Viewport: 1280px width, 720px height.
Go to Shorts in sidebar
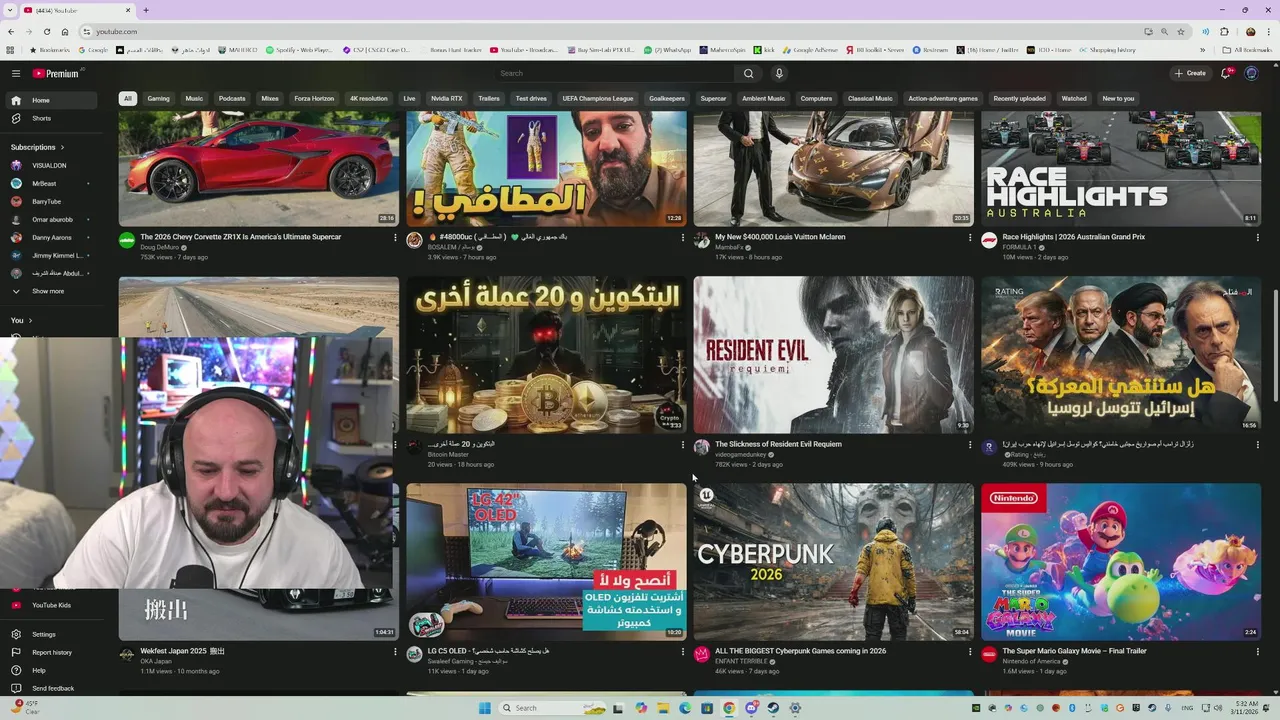pyautogui.click(x=52, y=118)
